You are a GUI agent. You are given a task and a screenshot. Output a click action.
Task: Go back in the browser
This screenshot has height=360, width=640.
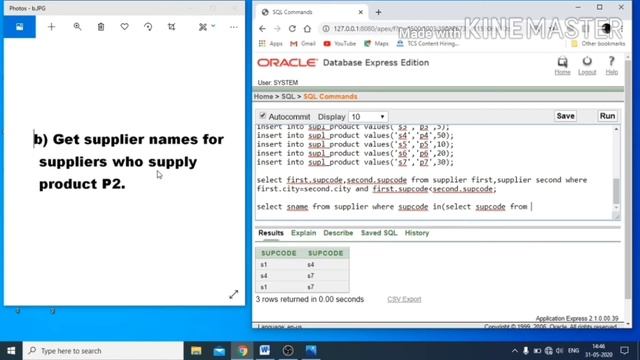(x=262, y=29)
